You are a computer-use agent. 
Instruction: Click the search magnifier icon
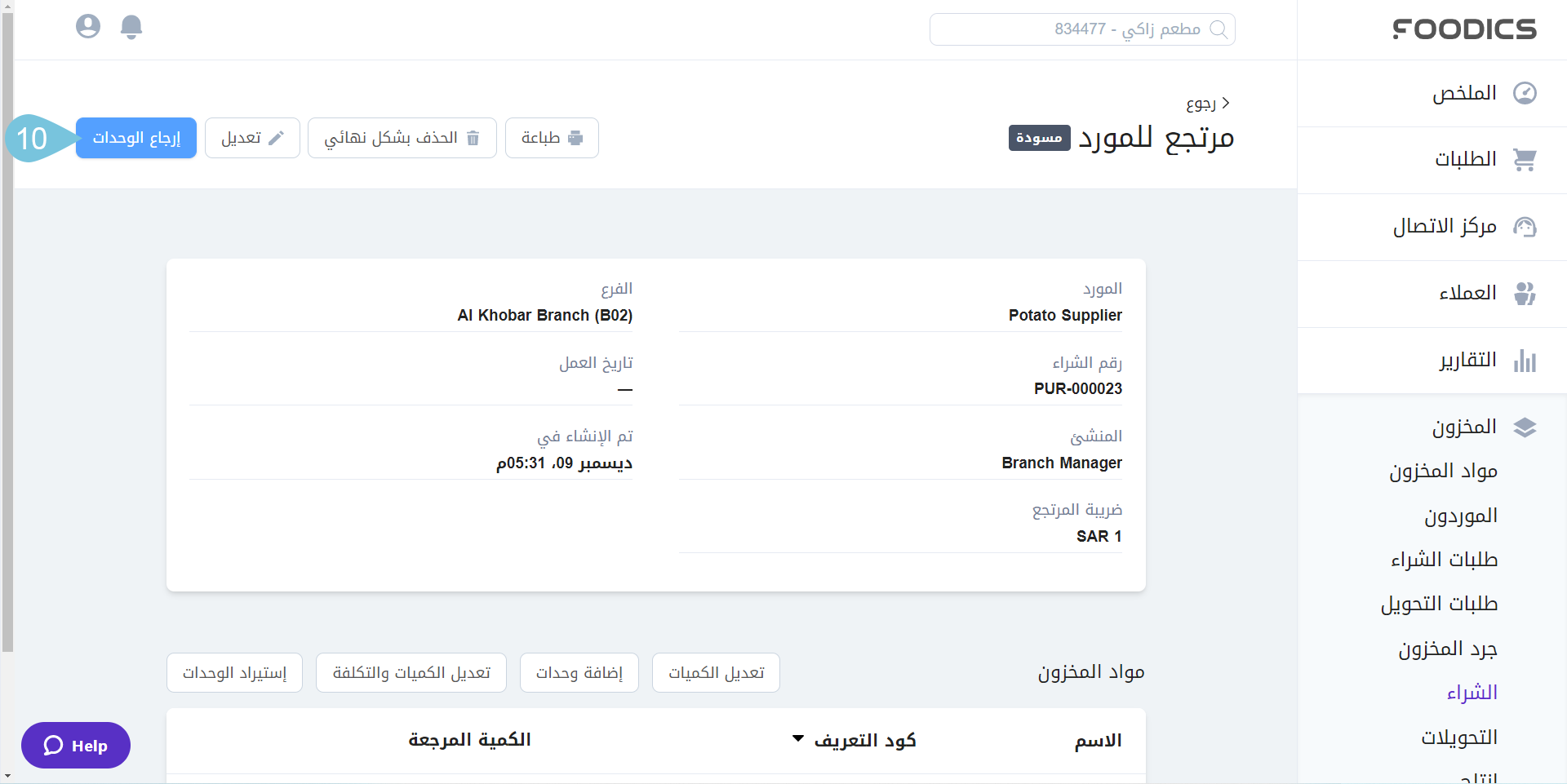pos(1218,29)
